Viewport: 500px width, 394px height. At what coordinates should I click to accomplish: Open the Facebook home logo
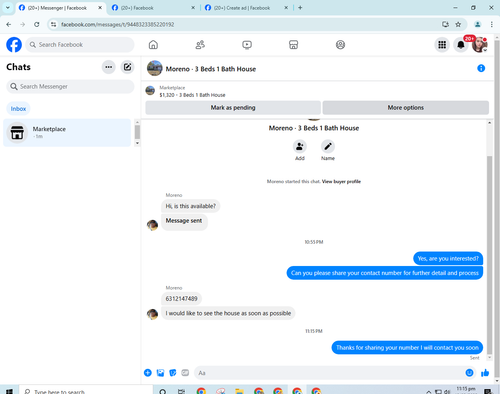[x=14, y=45]
